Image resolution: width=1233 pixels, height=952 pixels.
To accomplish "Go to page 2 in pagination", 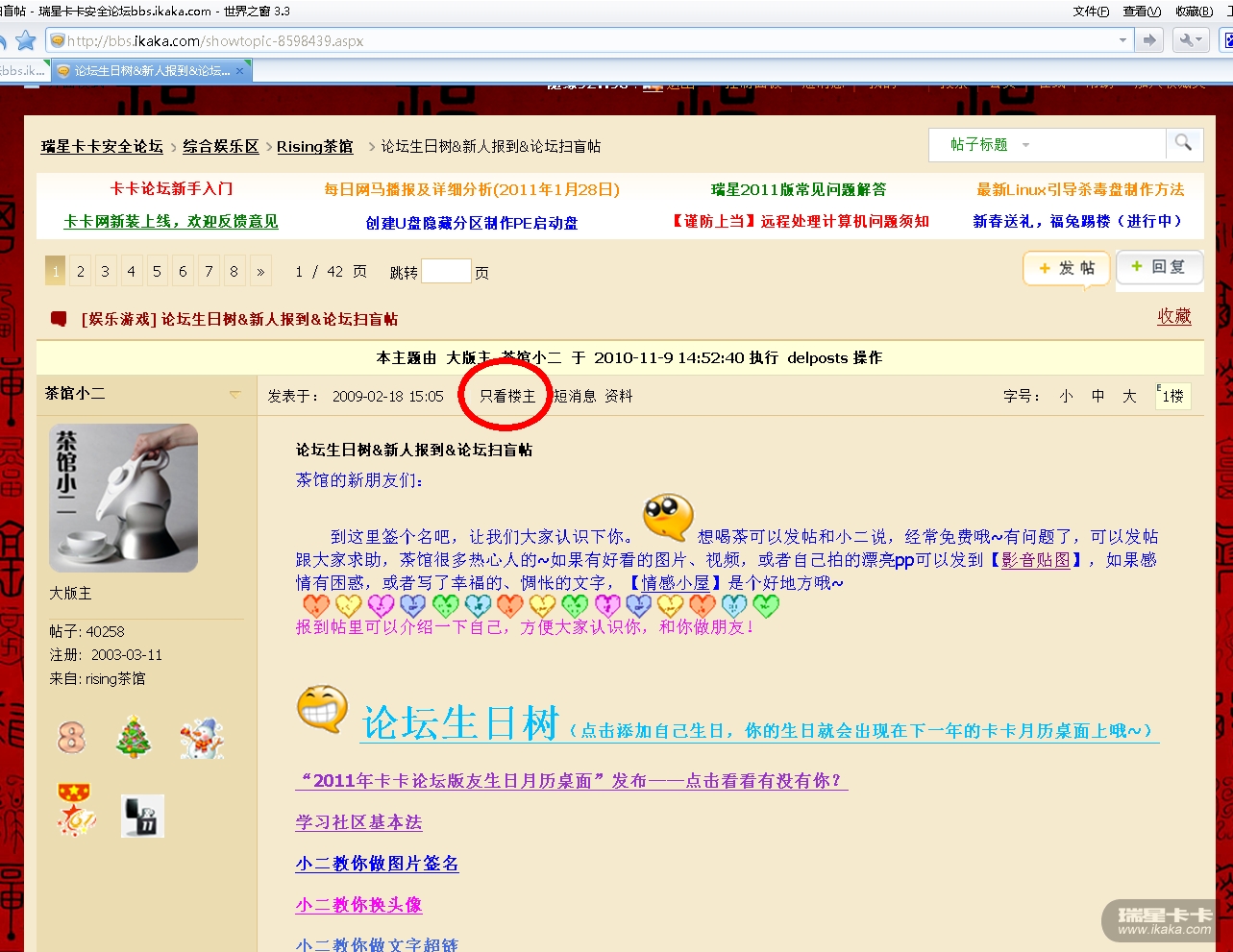I will pos(81,271).
